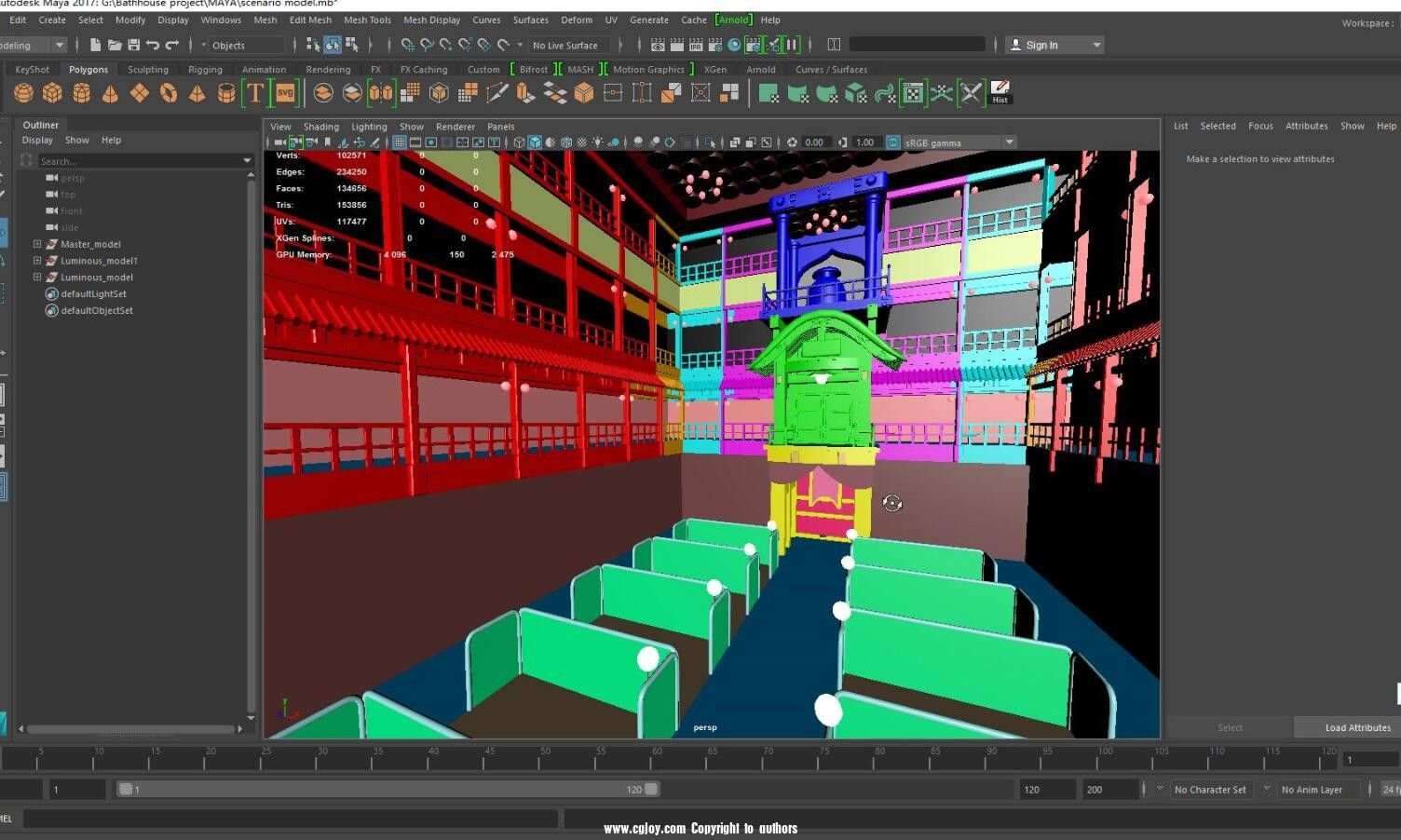Click the Polygon Cone shelf icon

coord(110,92)
